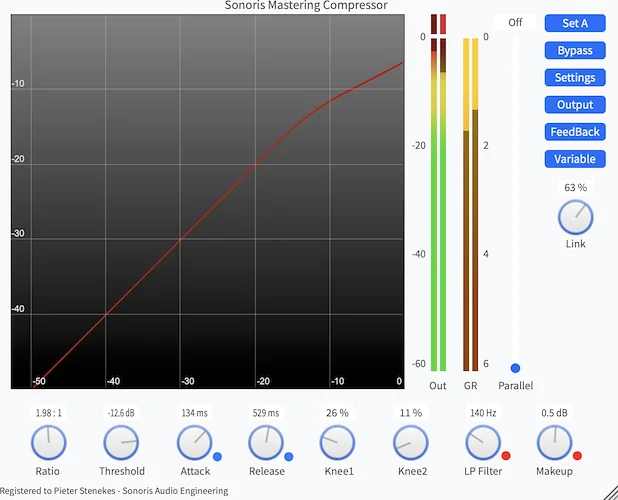Screen dimensions: 618x500
Task: Click the Makeup knob
Action: click(555, 442)
